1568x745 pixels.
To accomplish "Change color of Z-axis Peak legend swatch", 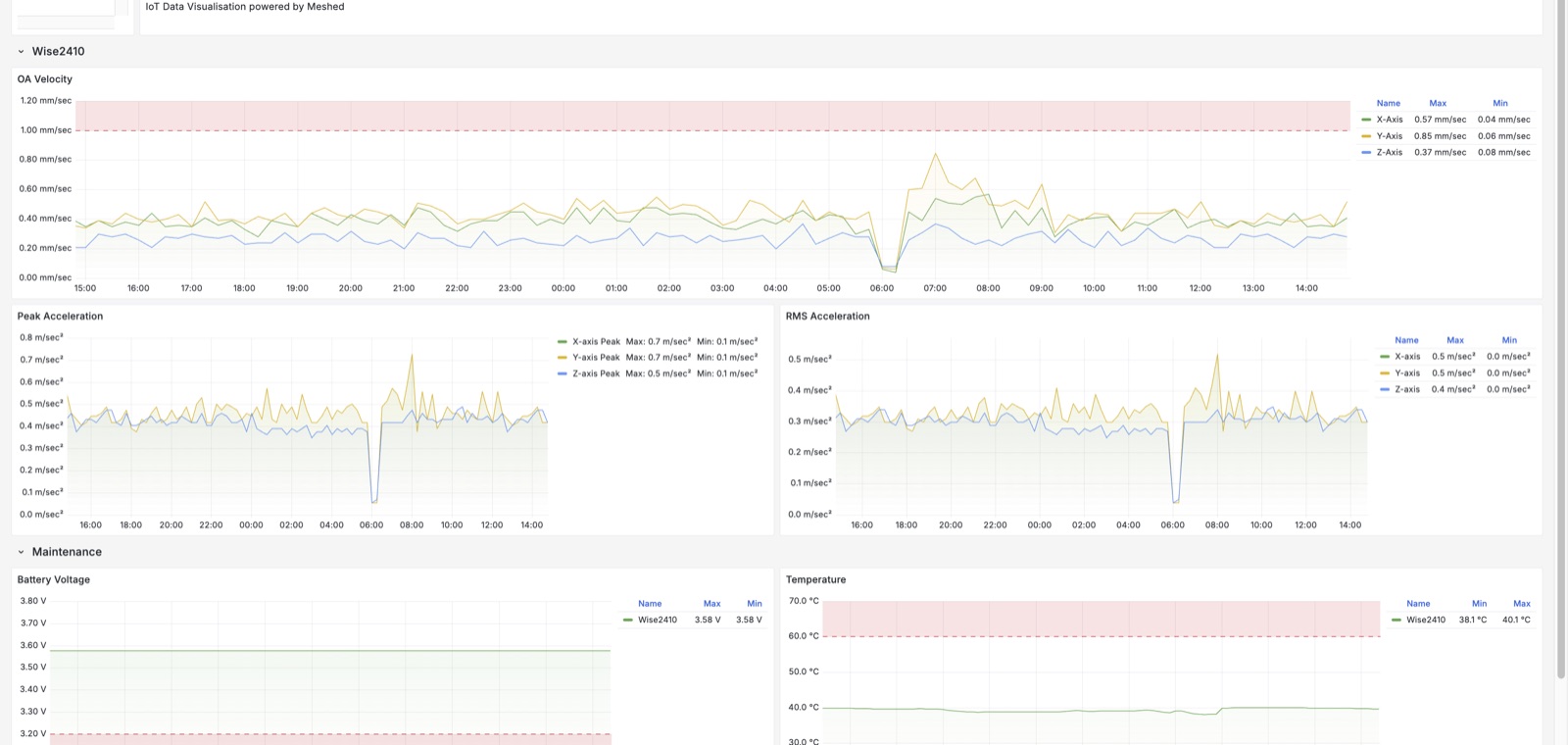I will coord(563,374).
